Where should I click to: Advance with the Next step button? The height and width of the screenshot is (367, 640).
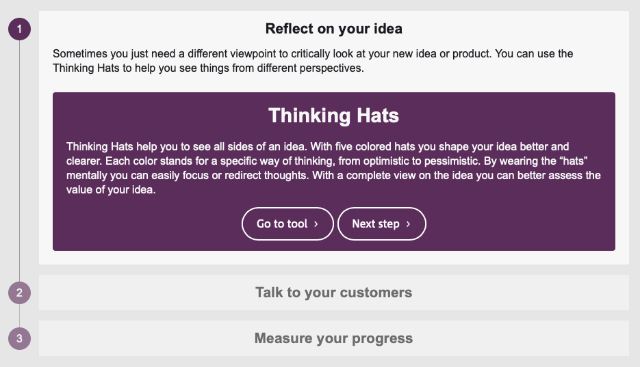[382, 224]
